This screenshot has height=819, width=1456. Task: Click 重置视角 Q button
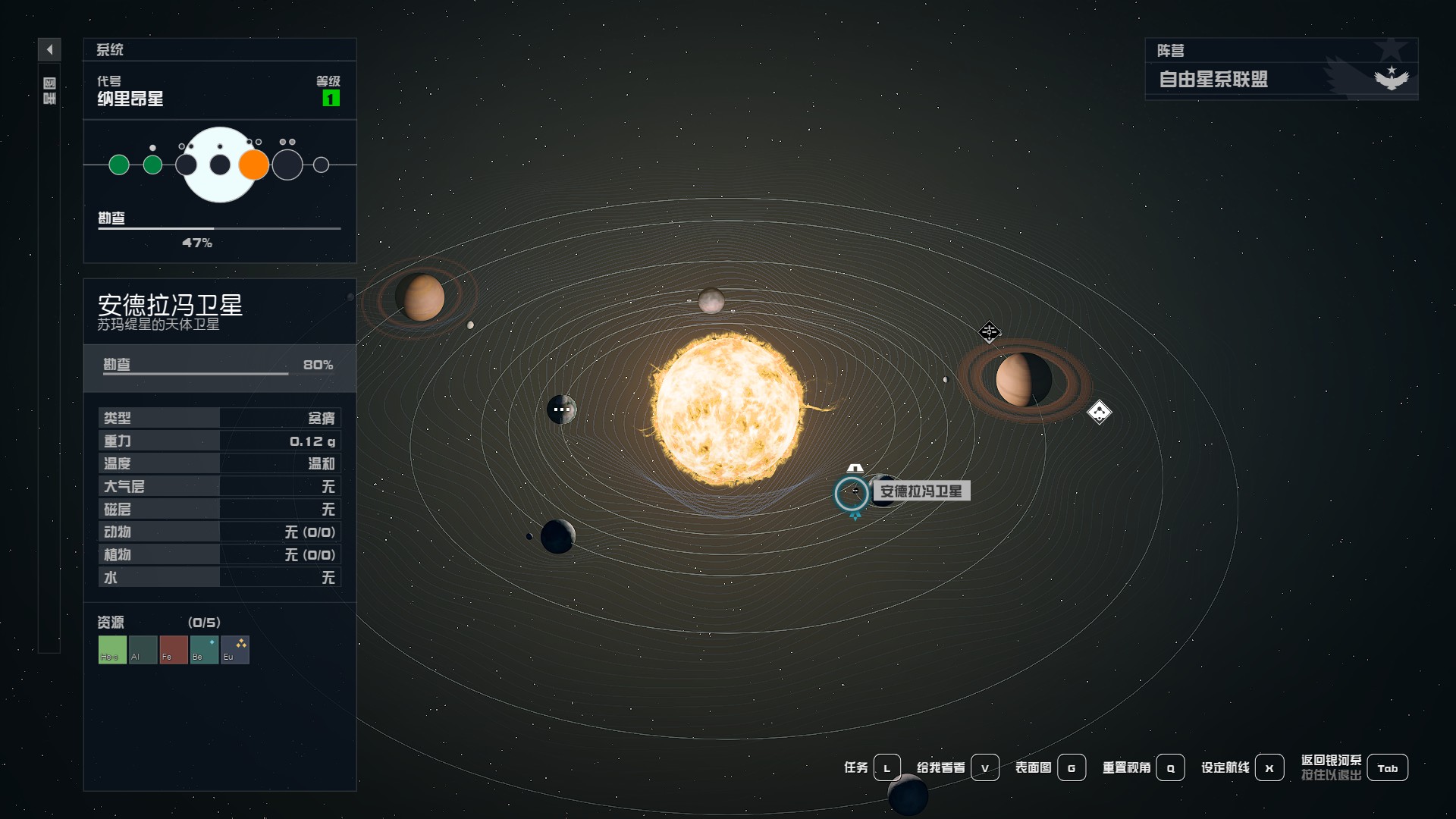pyautogui.click(x=1170, y=767)
